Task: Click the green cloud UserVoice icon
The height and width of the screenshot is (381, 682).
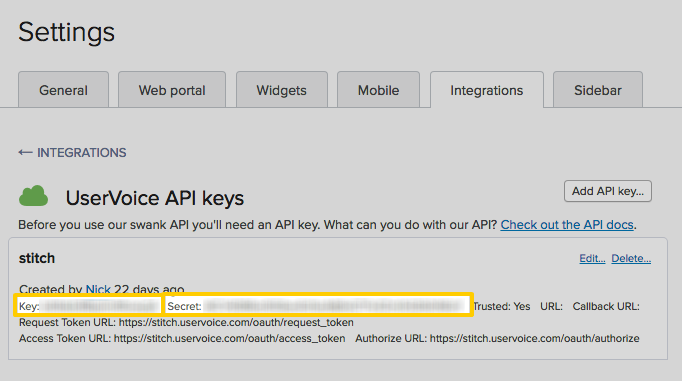Action: pyautogui.click(x=33, y=196)
